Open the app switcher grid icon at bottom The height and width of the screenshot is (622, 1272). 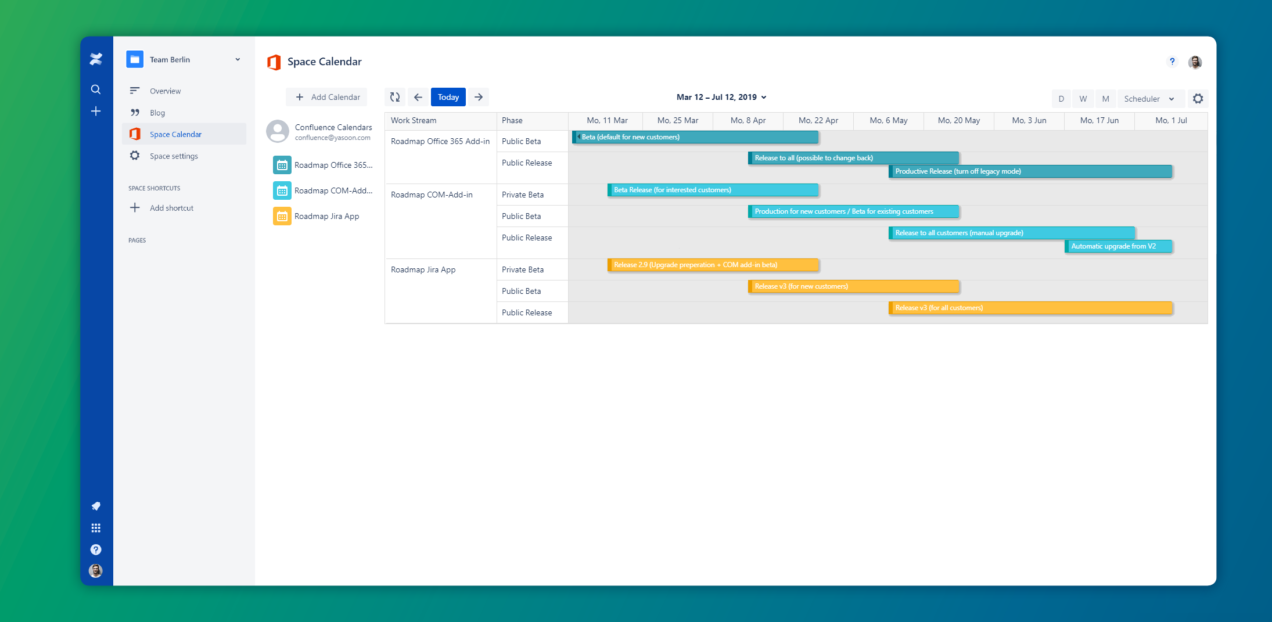[95, 527]
